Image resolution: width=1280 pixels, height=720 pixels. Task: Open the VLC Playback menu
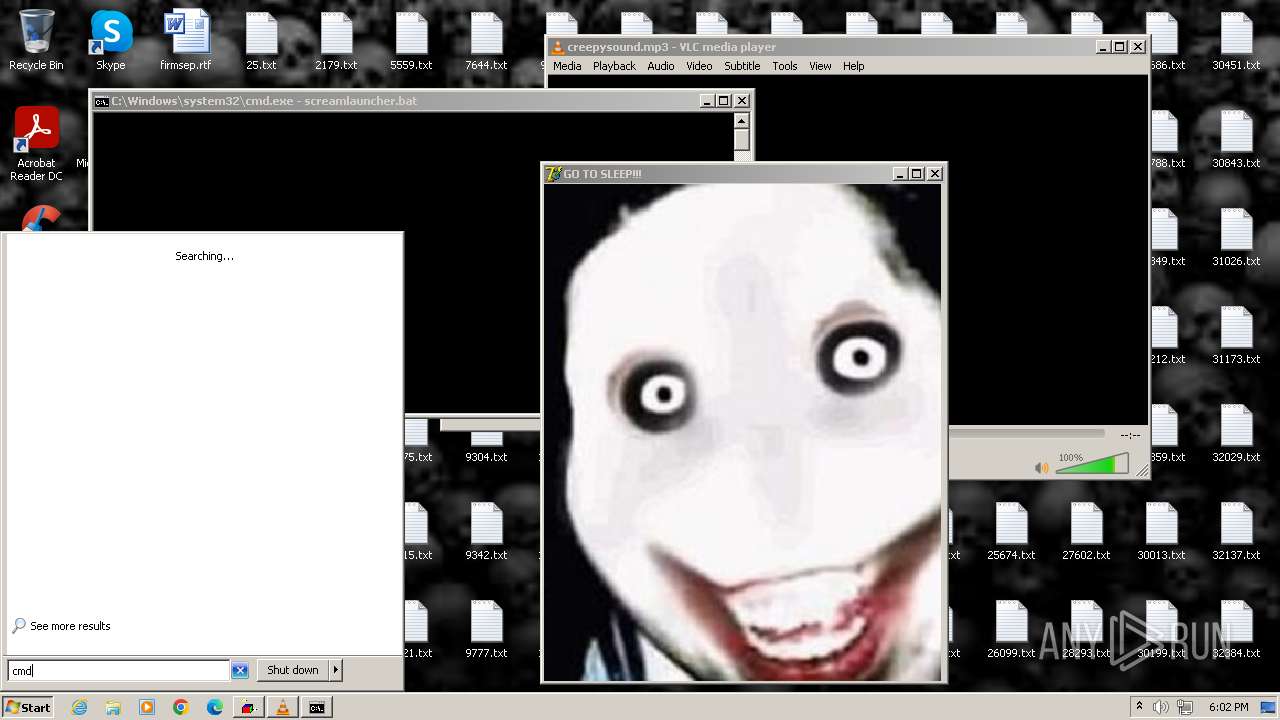614,66
